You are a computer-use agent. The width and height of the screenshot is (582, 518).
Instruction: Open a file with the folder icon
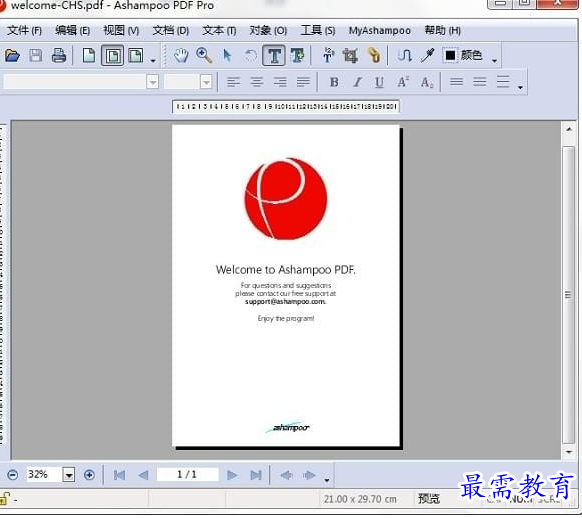click(x=12, y=56)
